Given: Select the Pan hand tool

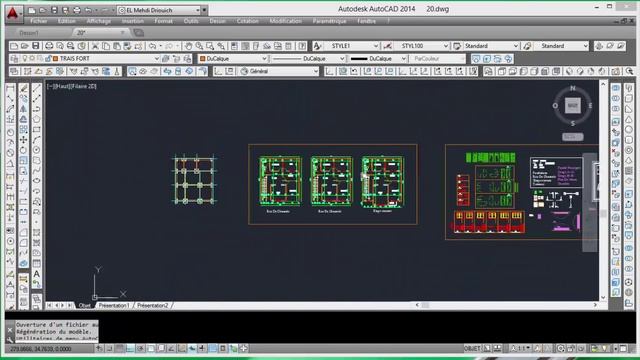Looking at the screenshot, I should click(188, 46).
